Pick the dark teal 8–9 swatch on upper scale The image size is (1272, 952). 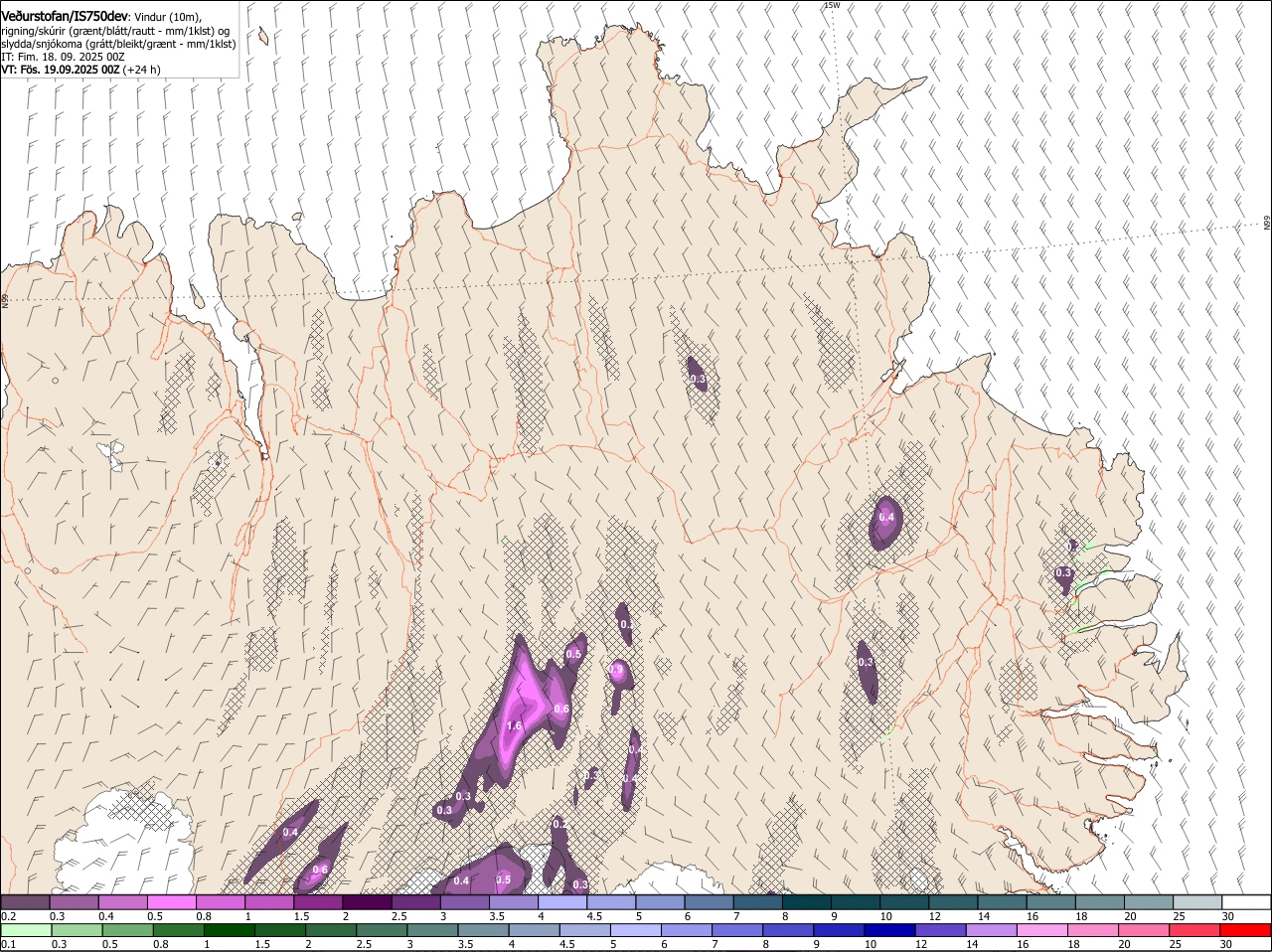tap(807, 901)
